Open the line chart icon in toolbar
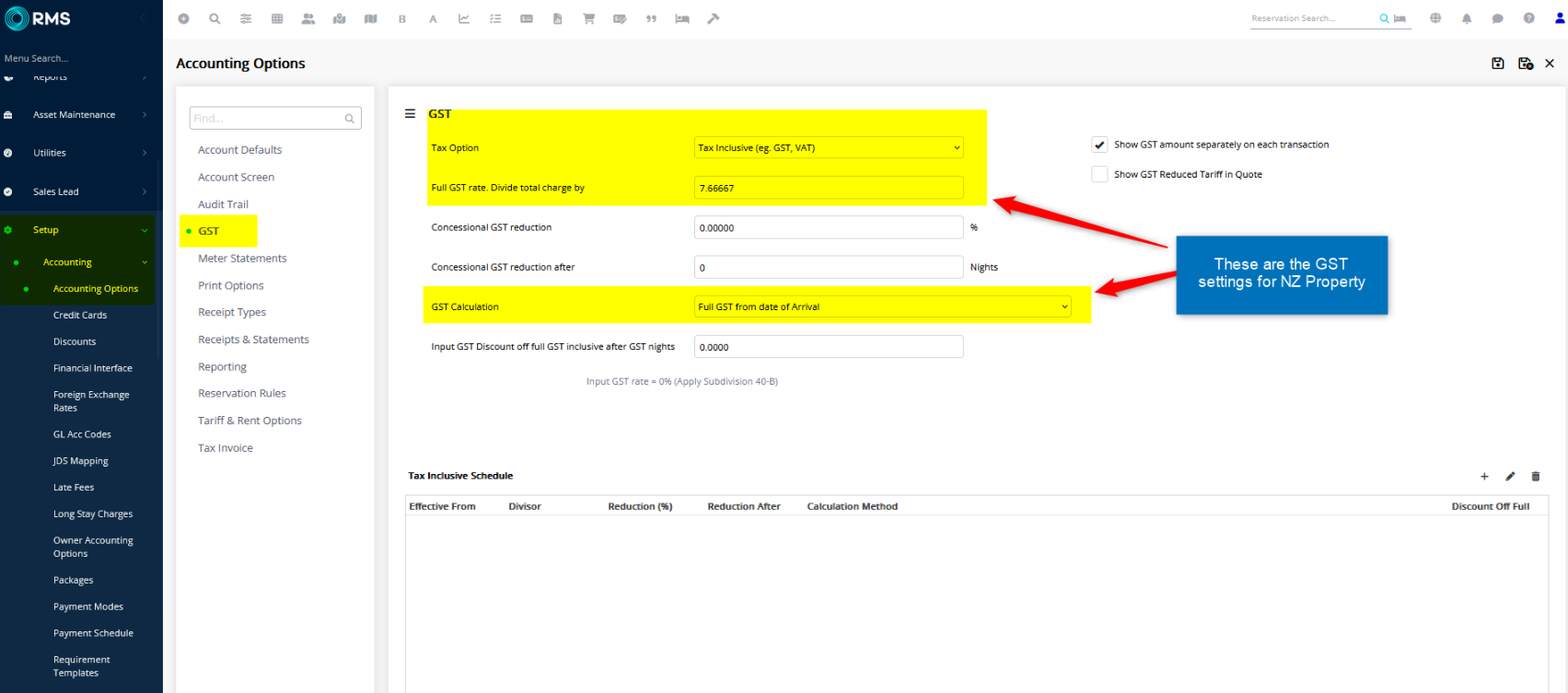The image size is (1568, 693). pyautogui.click(x=464, y=18)
